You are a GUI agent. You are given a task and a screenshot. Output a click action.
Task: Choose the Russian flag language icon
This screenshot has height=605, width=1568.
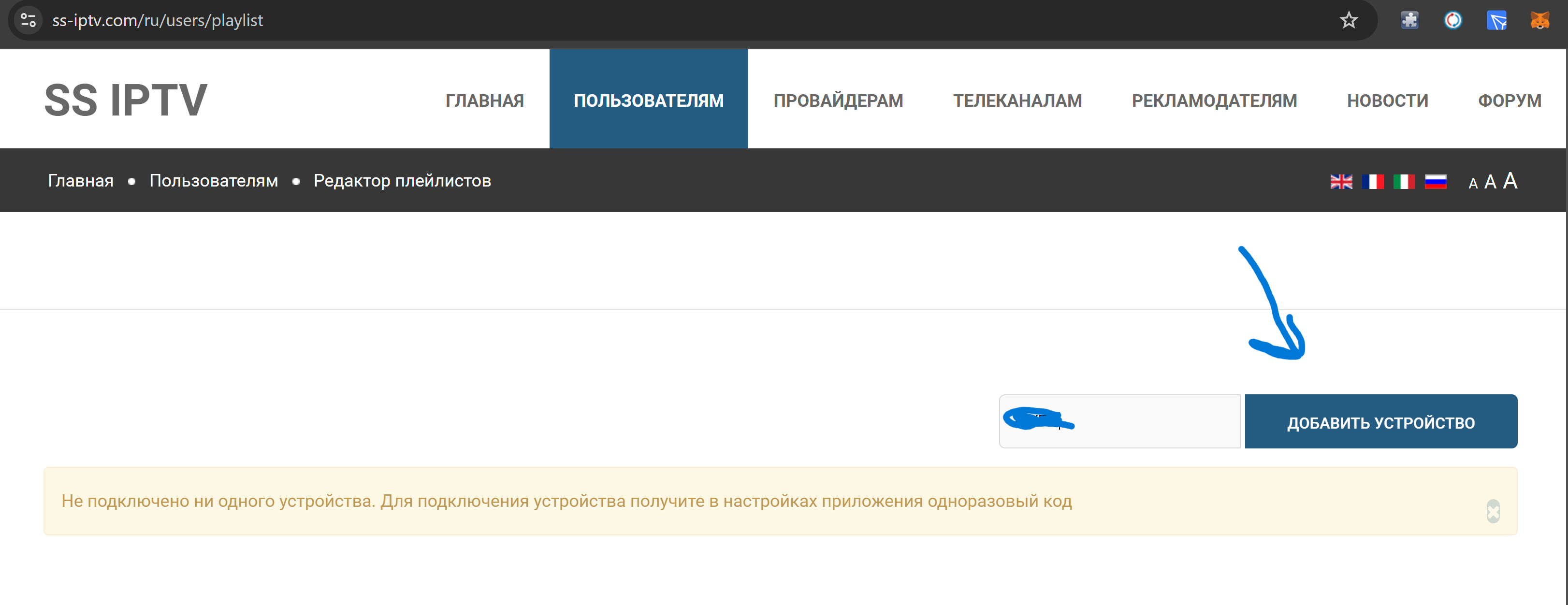pyautogui.click(x=1435, y=181)
